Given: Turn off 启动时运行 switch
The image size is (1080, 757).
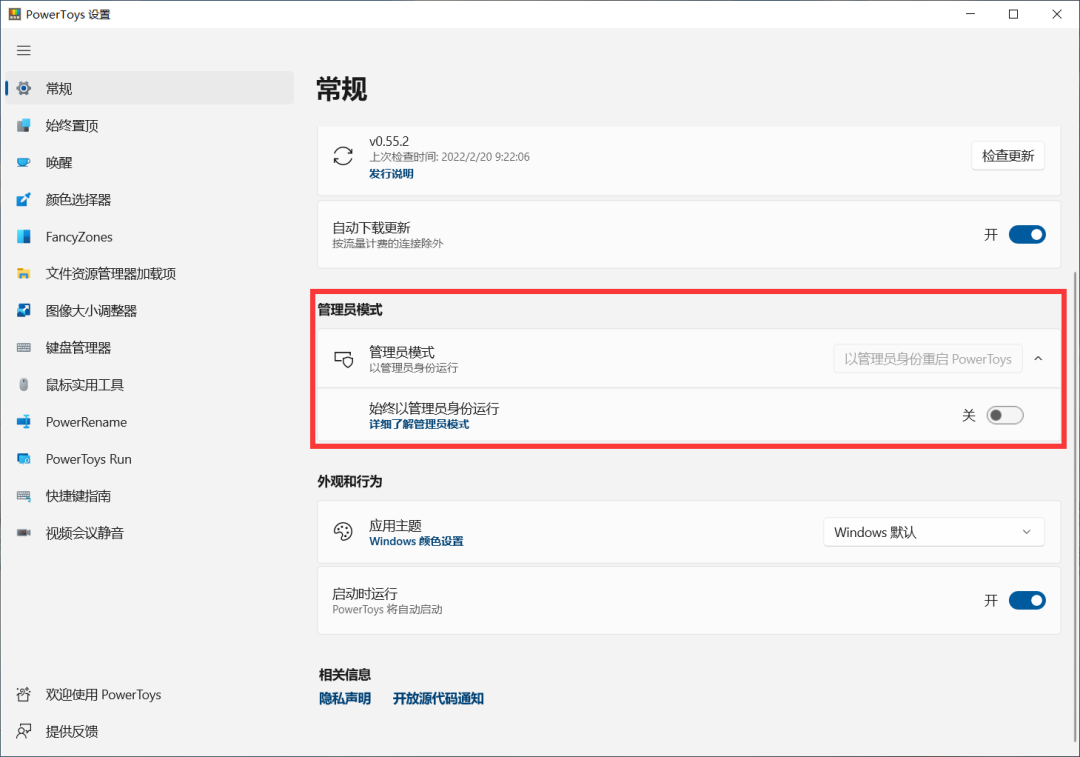Looking at the screenshot, I should point(1027,600).
